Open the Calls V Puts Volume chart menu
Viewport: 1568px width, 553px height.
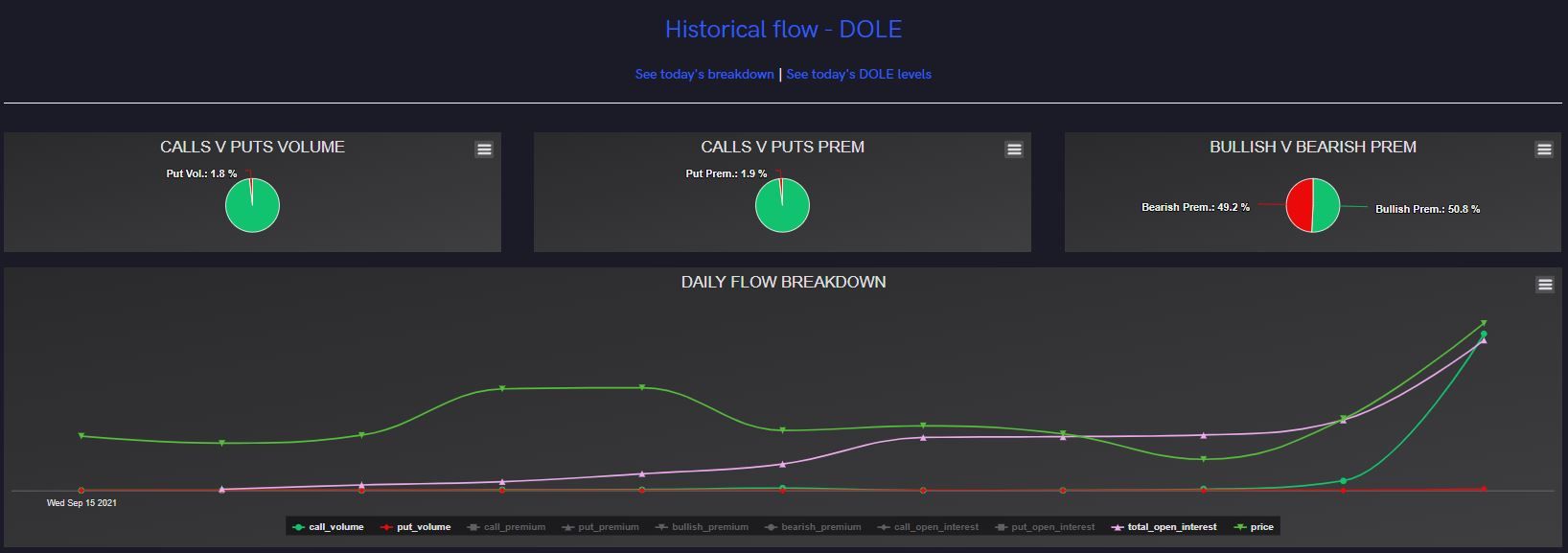484,150
